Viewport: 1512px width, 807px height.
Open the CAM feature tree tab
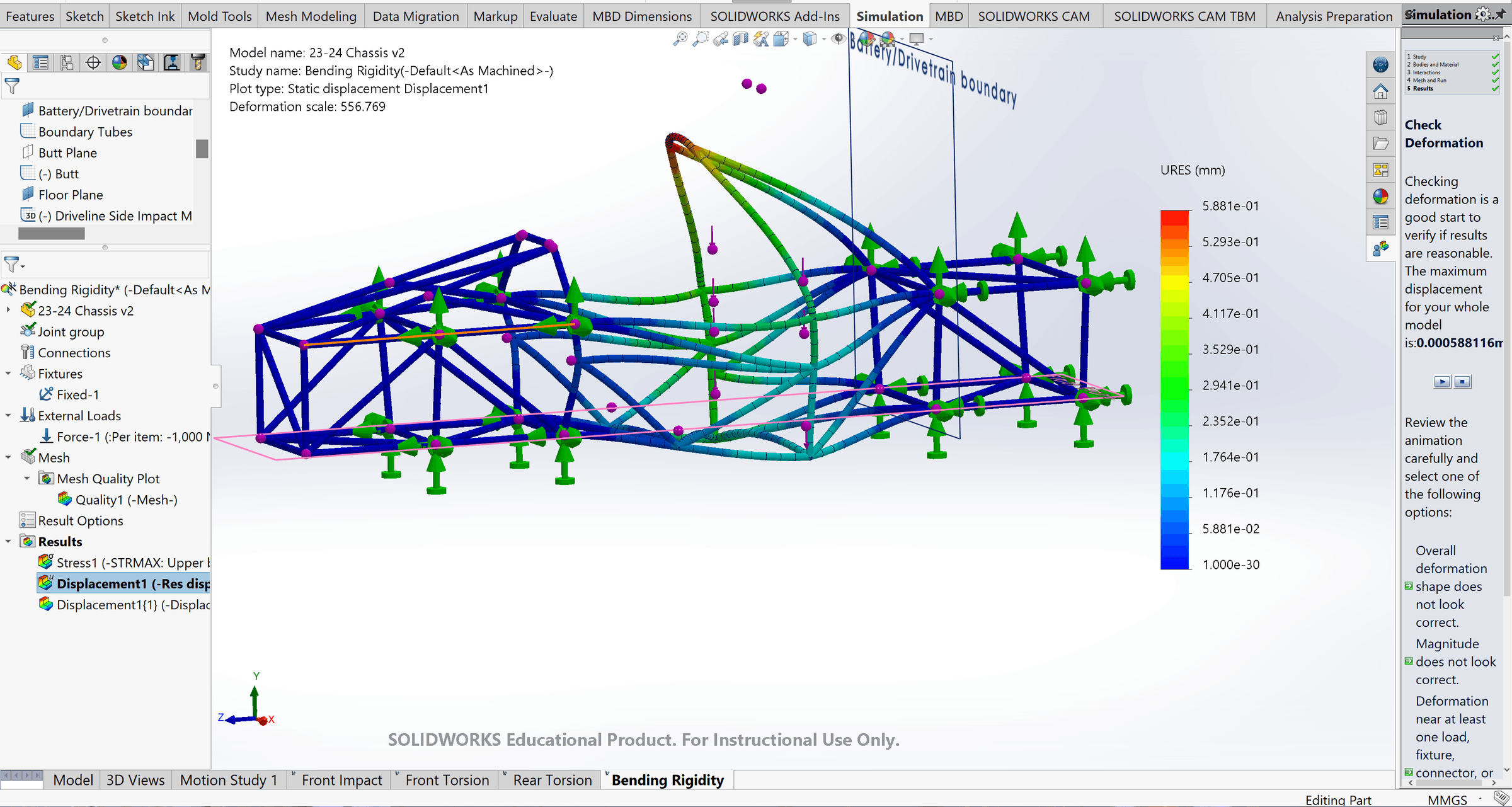(146, 62)
